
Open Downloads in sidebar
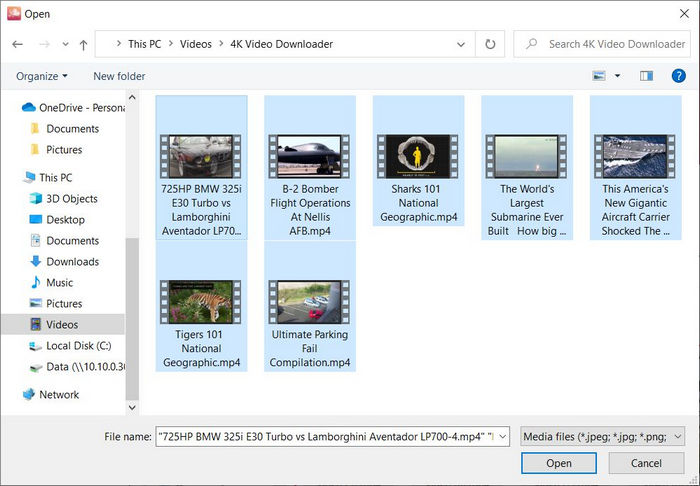tap(64, 262)
